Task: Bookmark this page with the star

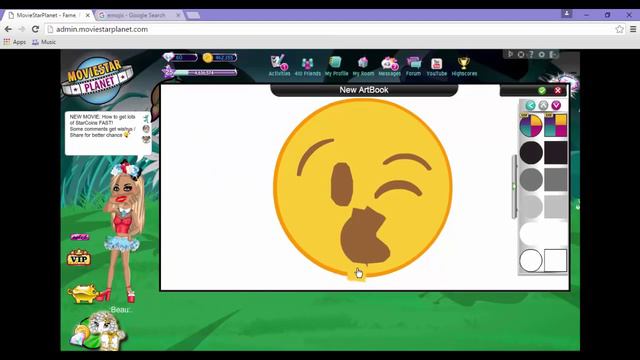Action: 619,29
